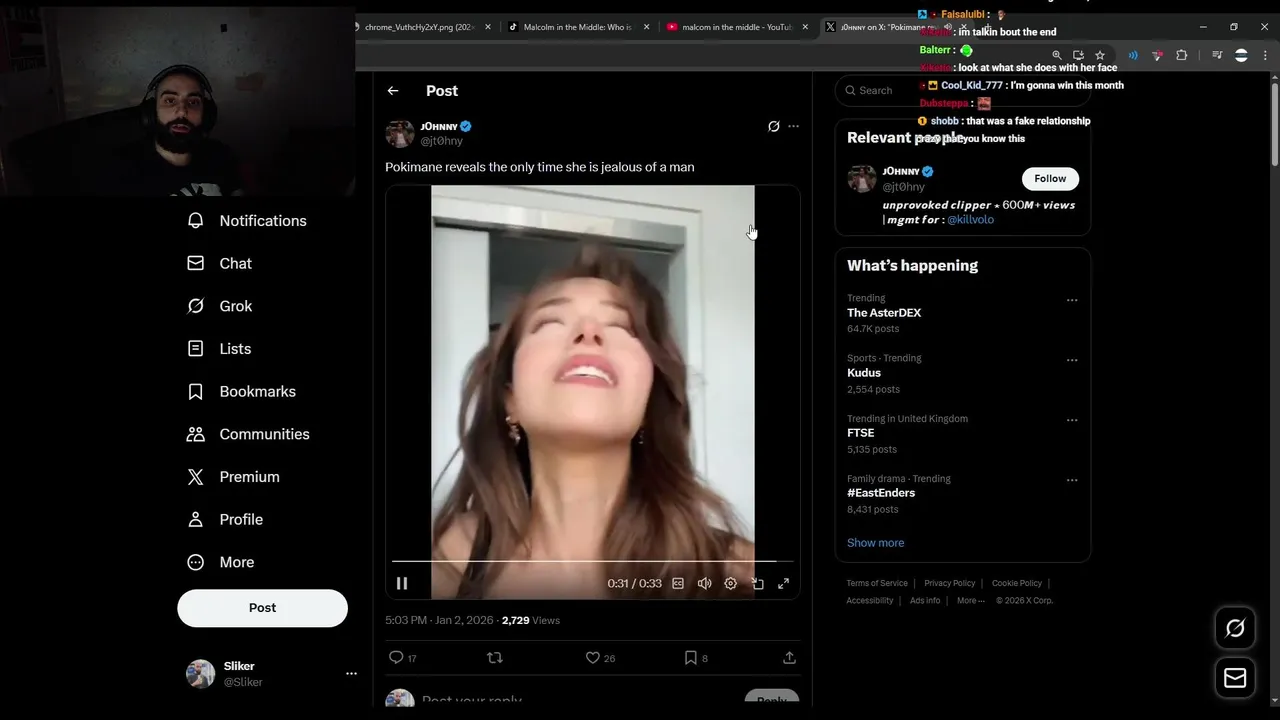Like the post with 26 likes
The image size is (1280, 720).
592,658
